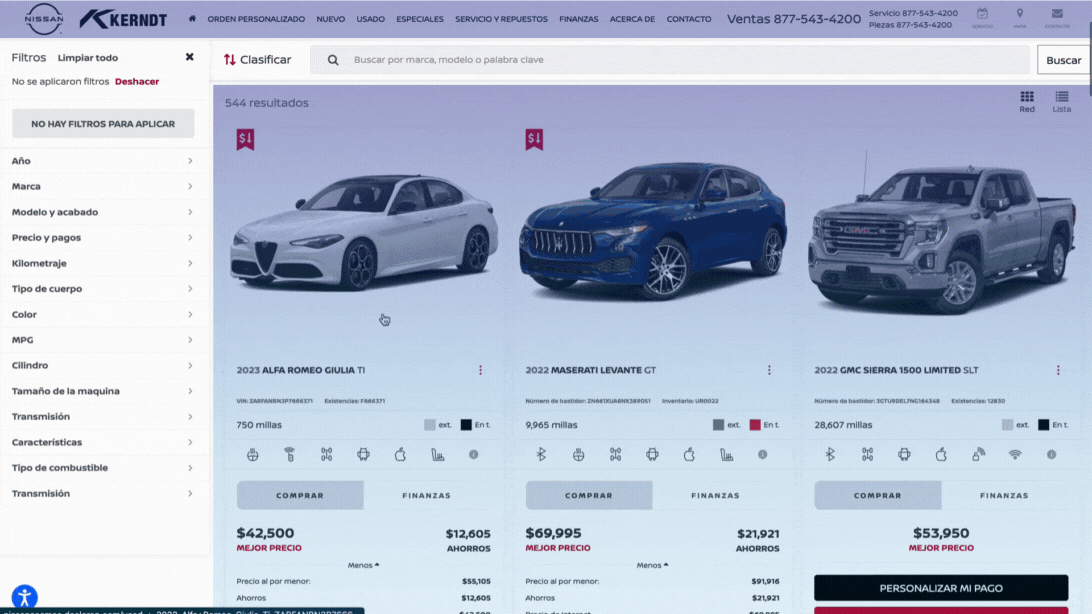Click remote start key icon on Alfa Romeo card
Image resolution: width=1092 pixels, height=614 pixels.
tap(290, 455)
